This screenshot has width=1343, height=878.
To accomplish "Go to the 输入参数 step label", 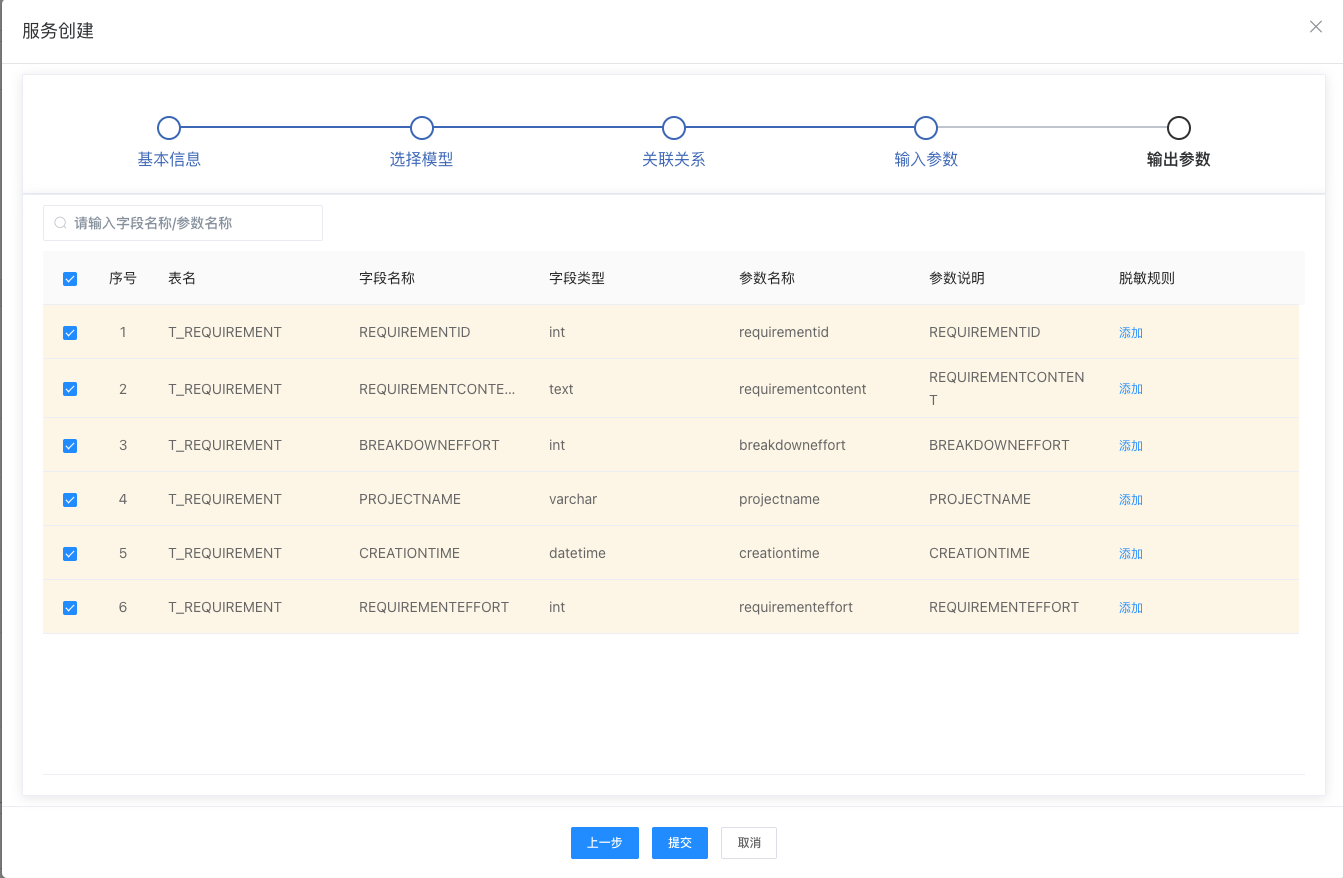I will [x=926, y=159].
